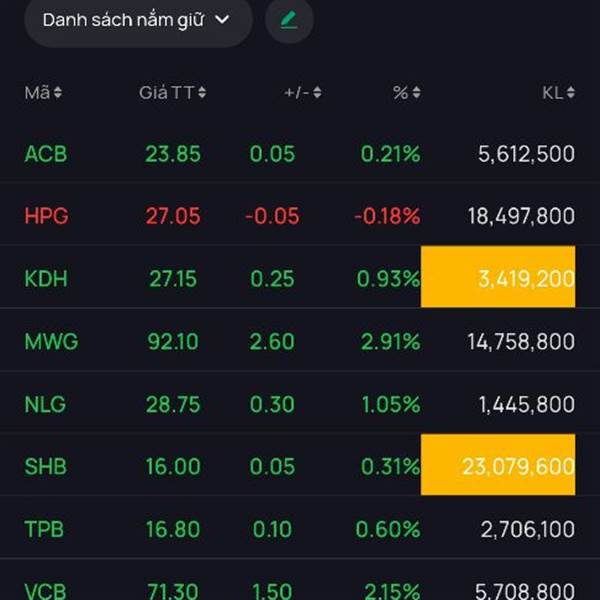Open the ACB stock row

point(46,154)
